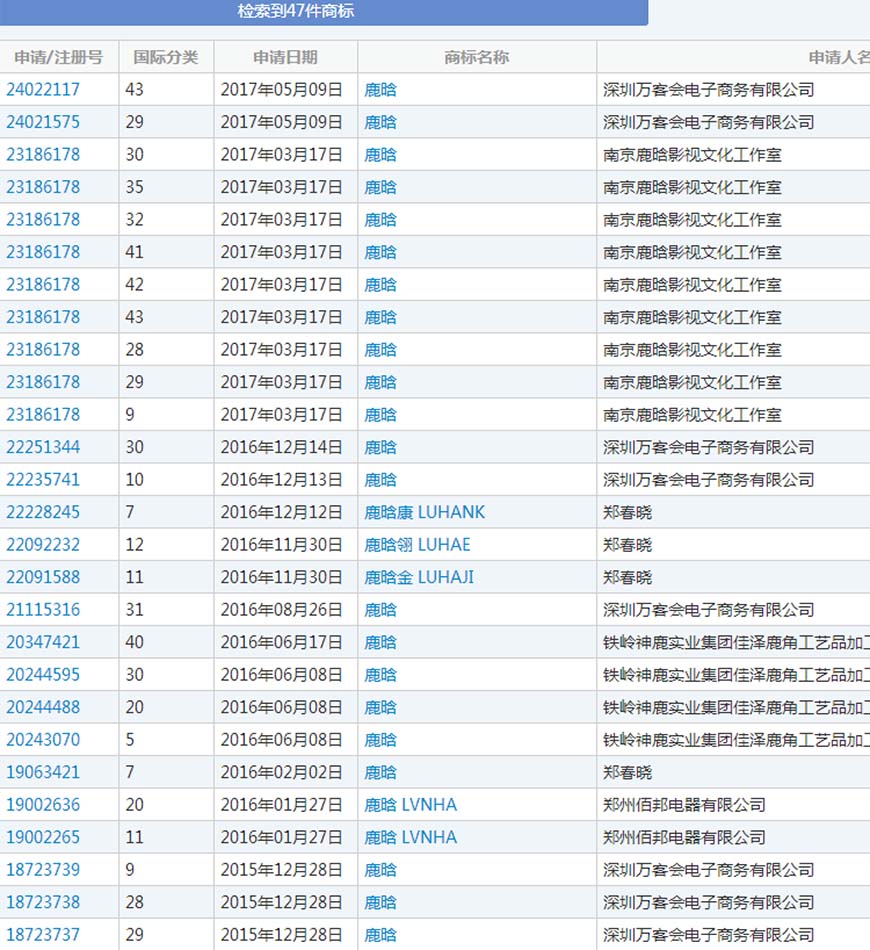Open registration number 21115316
Image resolution: width=870 pixels, height=950 pixels.
43,610
